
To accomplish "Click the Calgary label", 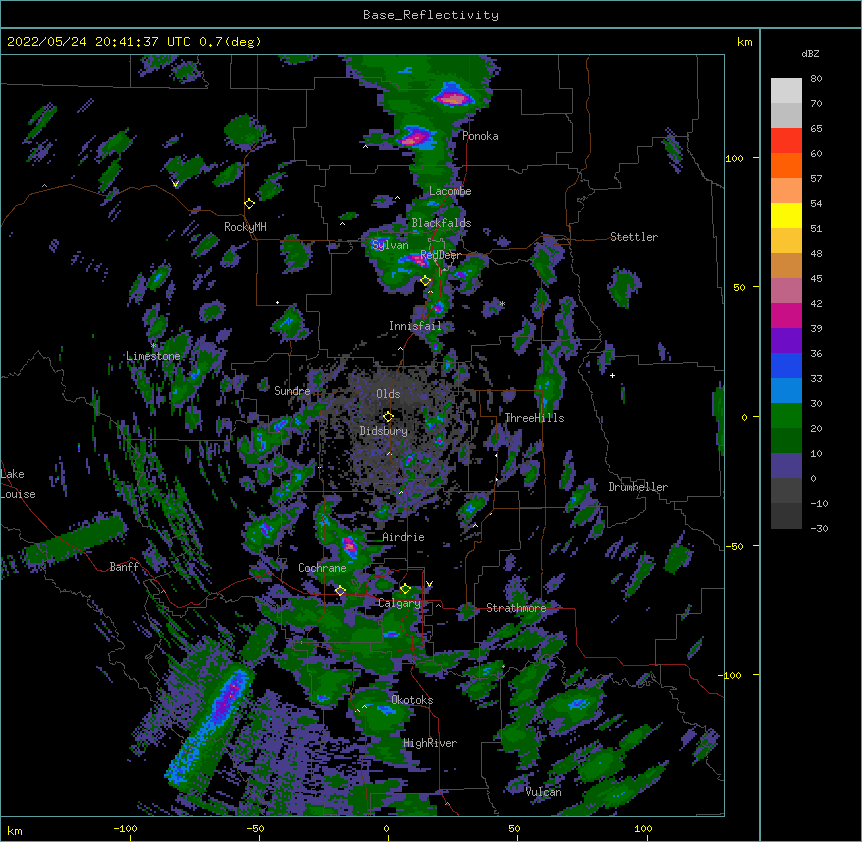I will tap(400, 603).
